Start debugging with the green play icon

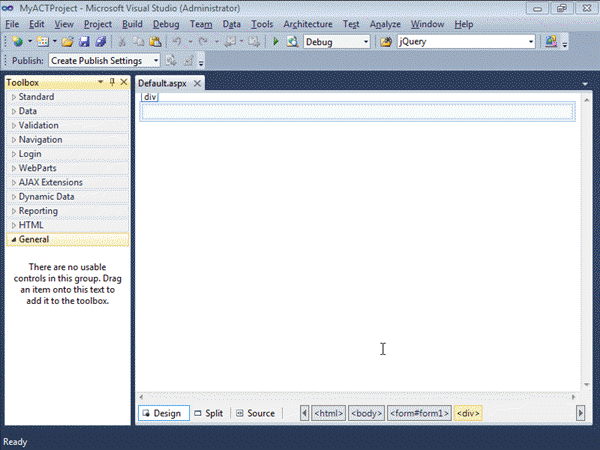coord(276,41)
